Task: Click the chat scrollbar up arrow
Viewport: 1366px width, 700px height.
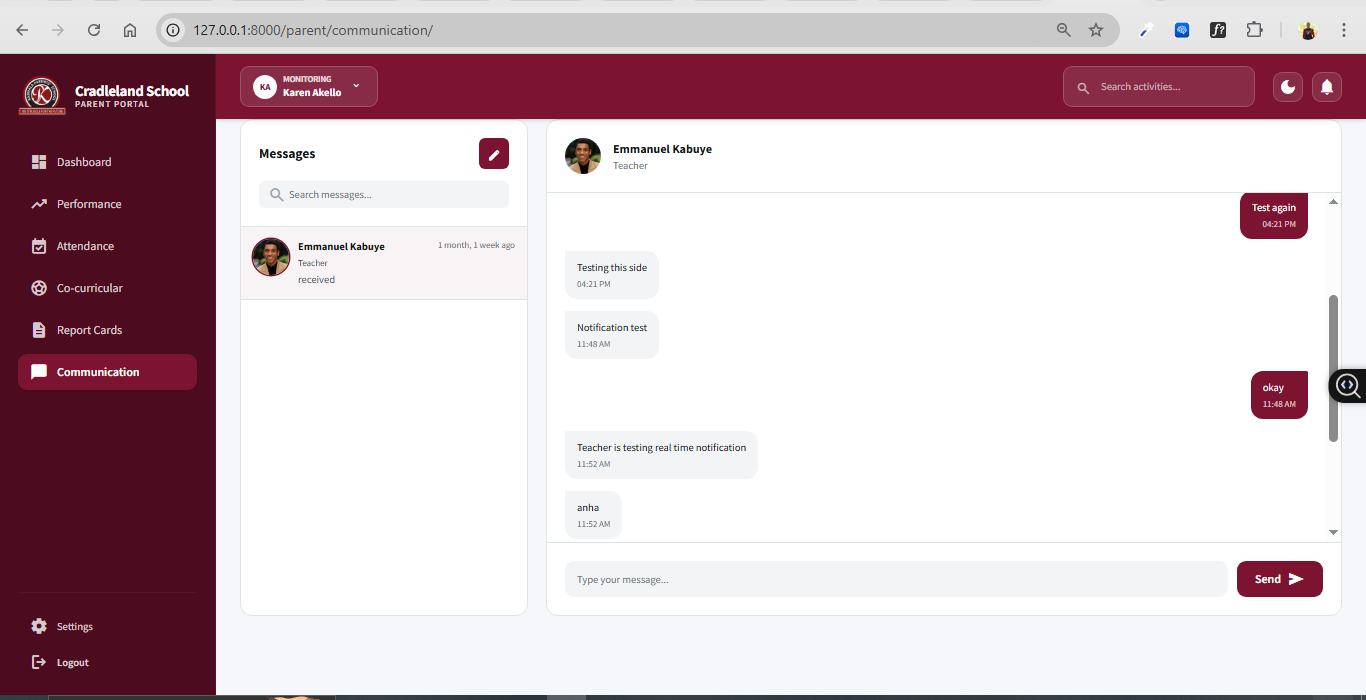Action: [x=1333, y=202]
